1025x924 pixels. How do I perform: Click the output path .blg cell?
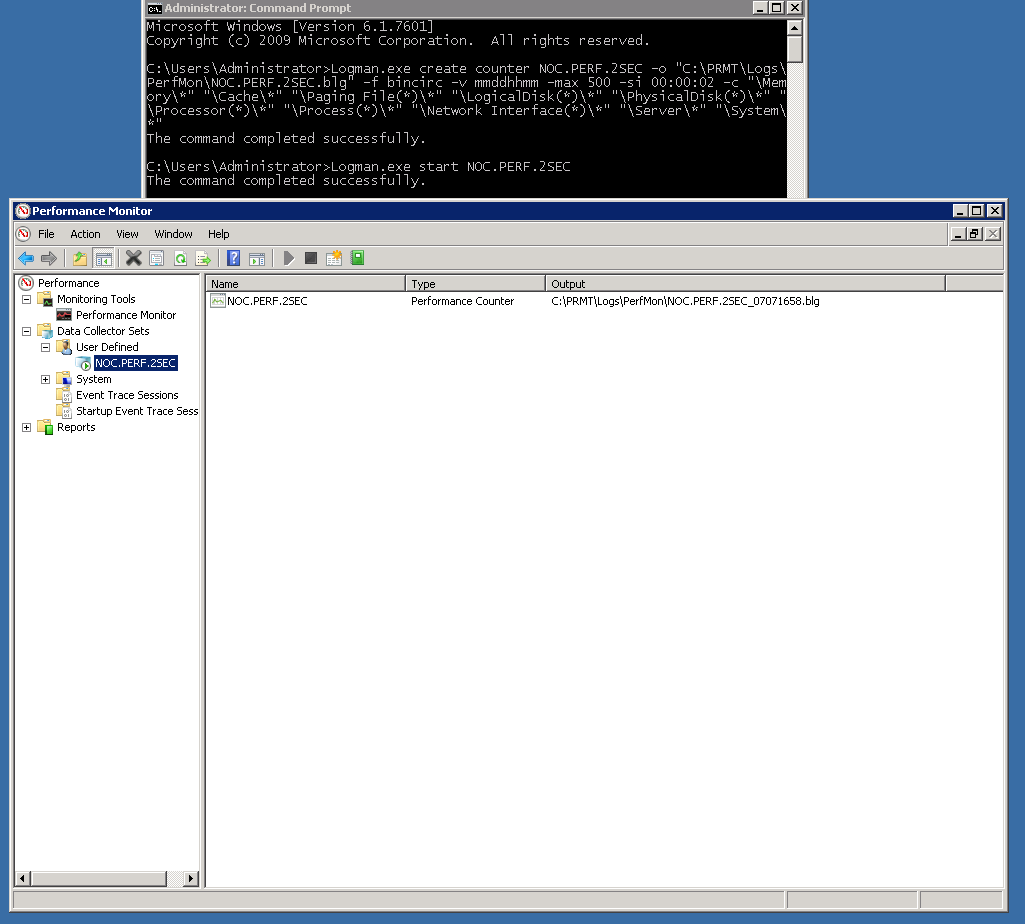[x=685, y=301]
